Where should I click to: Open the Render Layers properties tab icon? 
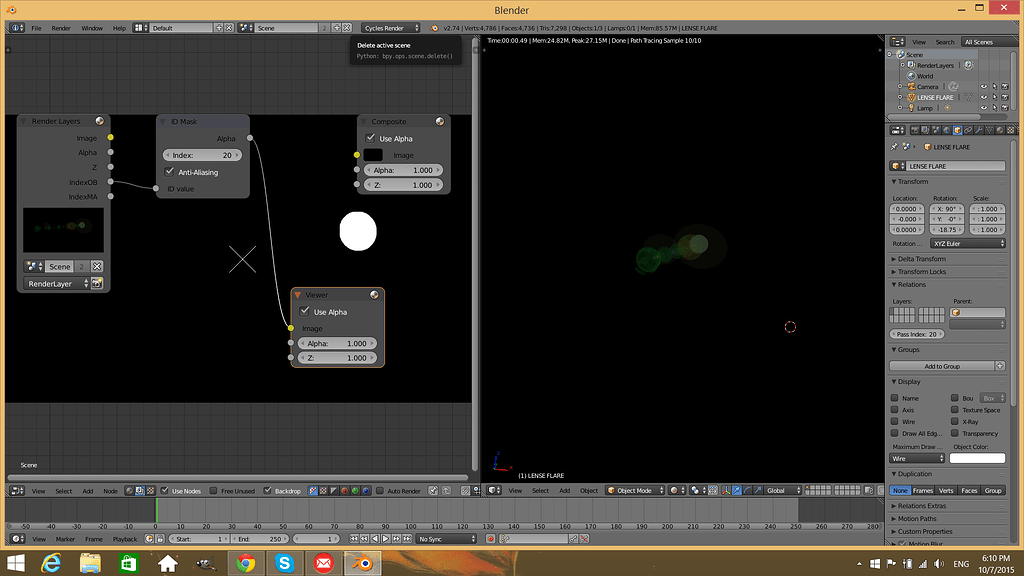925,130
